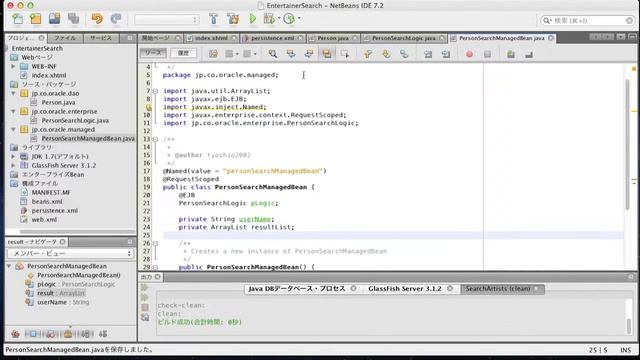Re-run build using output panel green arrow
Image resolution: width=640 pixels, height=360 pixels.
tap(144, 288)
